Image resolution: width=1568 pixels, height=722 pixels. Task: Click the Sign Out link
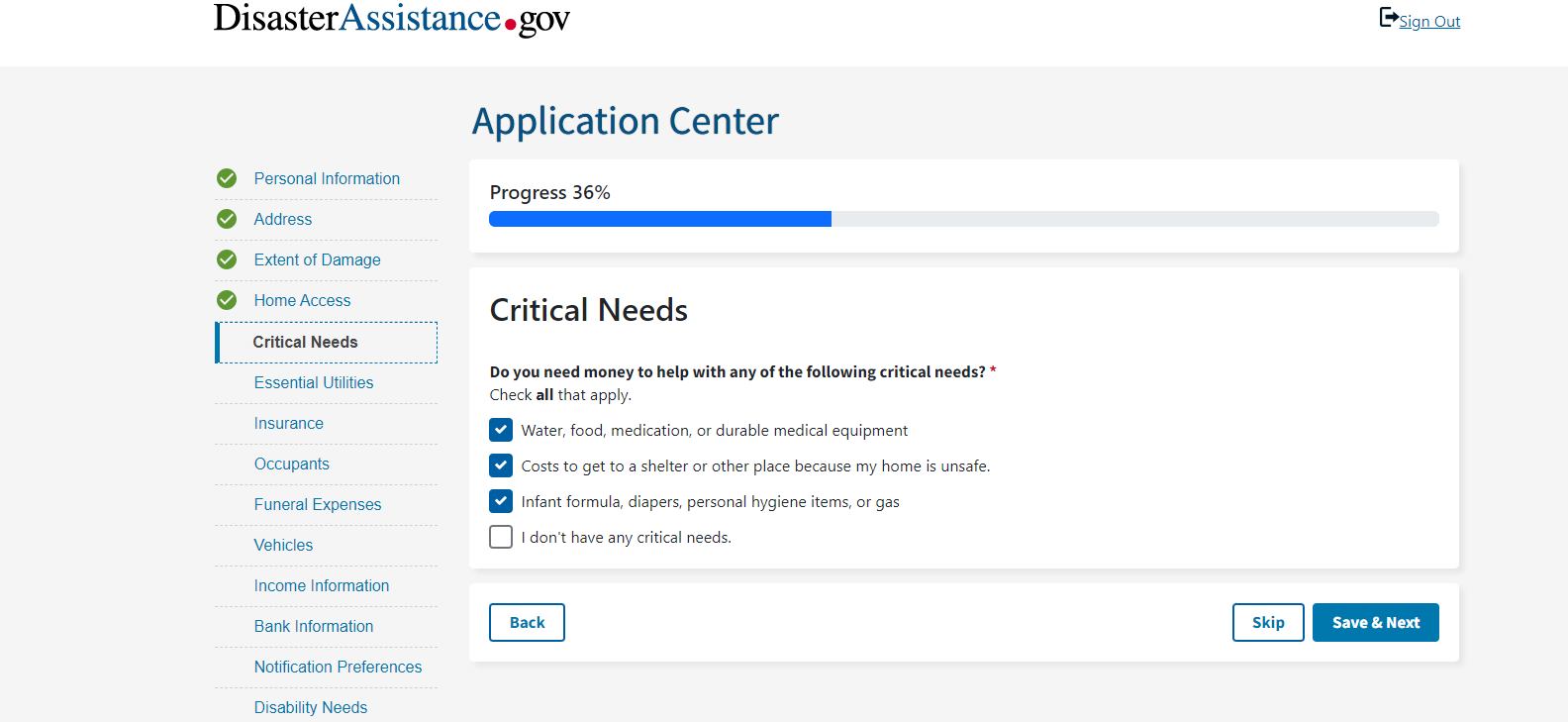click(1429, 22)
